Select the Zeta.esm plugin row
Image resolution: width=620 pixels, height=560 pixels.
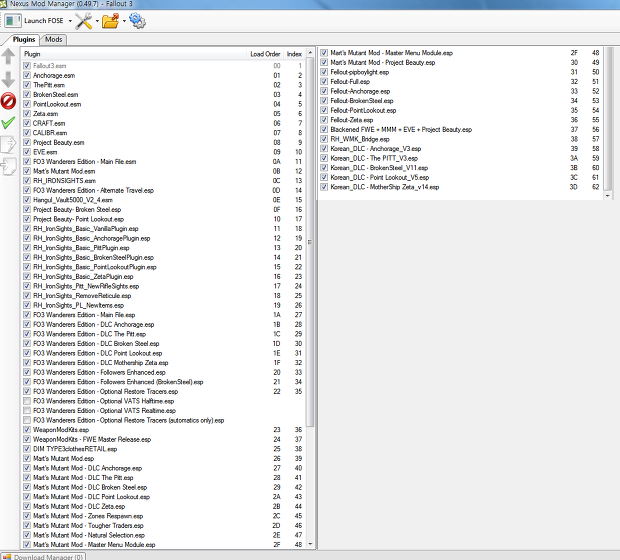tap(163, 114)
